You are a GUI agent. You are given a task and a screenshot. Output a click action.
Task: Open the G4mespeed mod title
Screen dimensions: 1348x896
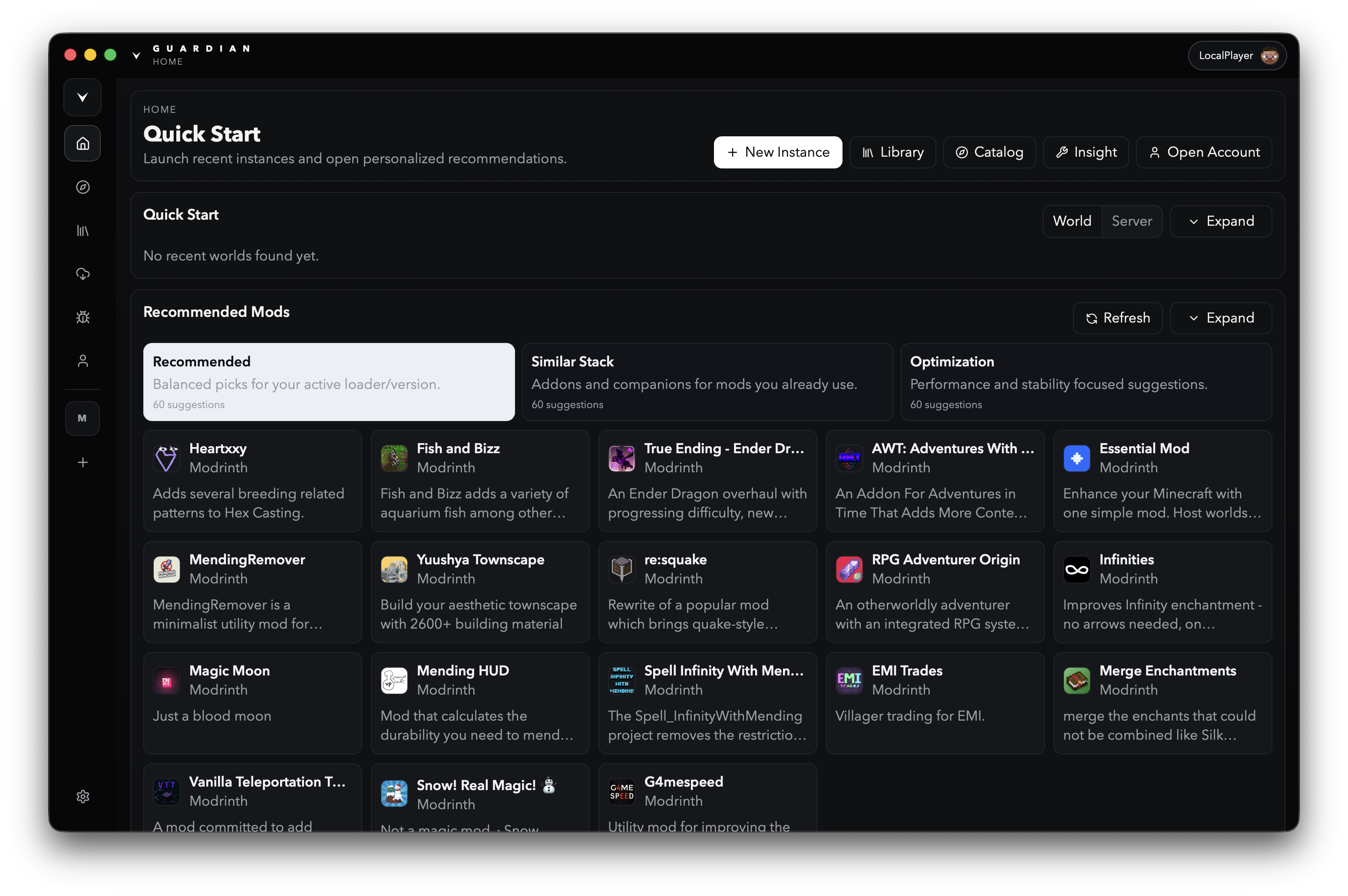[x=683, y=782]
